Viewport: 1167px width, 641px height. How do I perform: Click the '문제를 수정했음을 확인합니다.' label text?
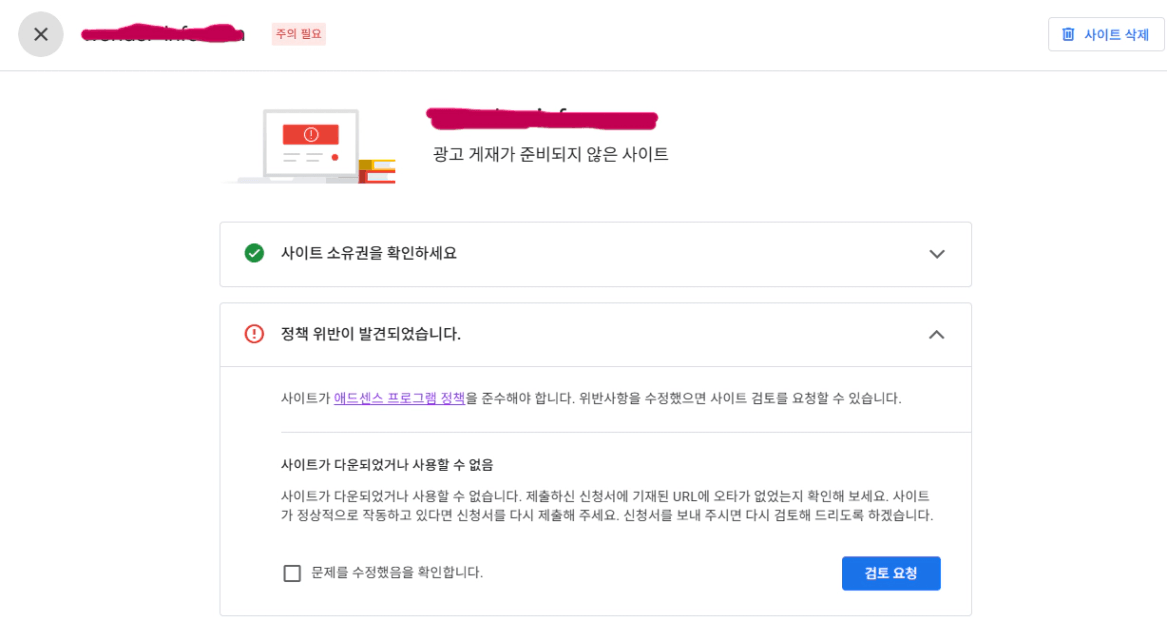click(x=397, y=573)
